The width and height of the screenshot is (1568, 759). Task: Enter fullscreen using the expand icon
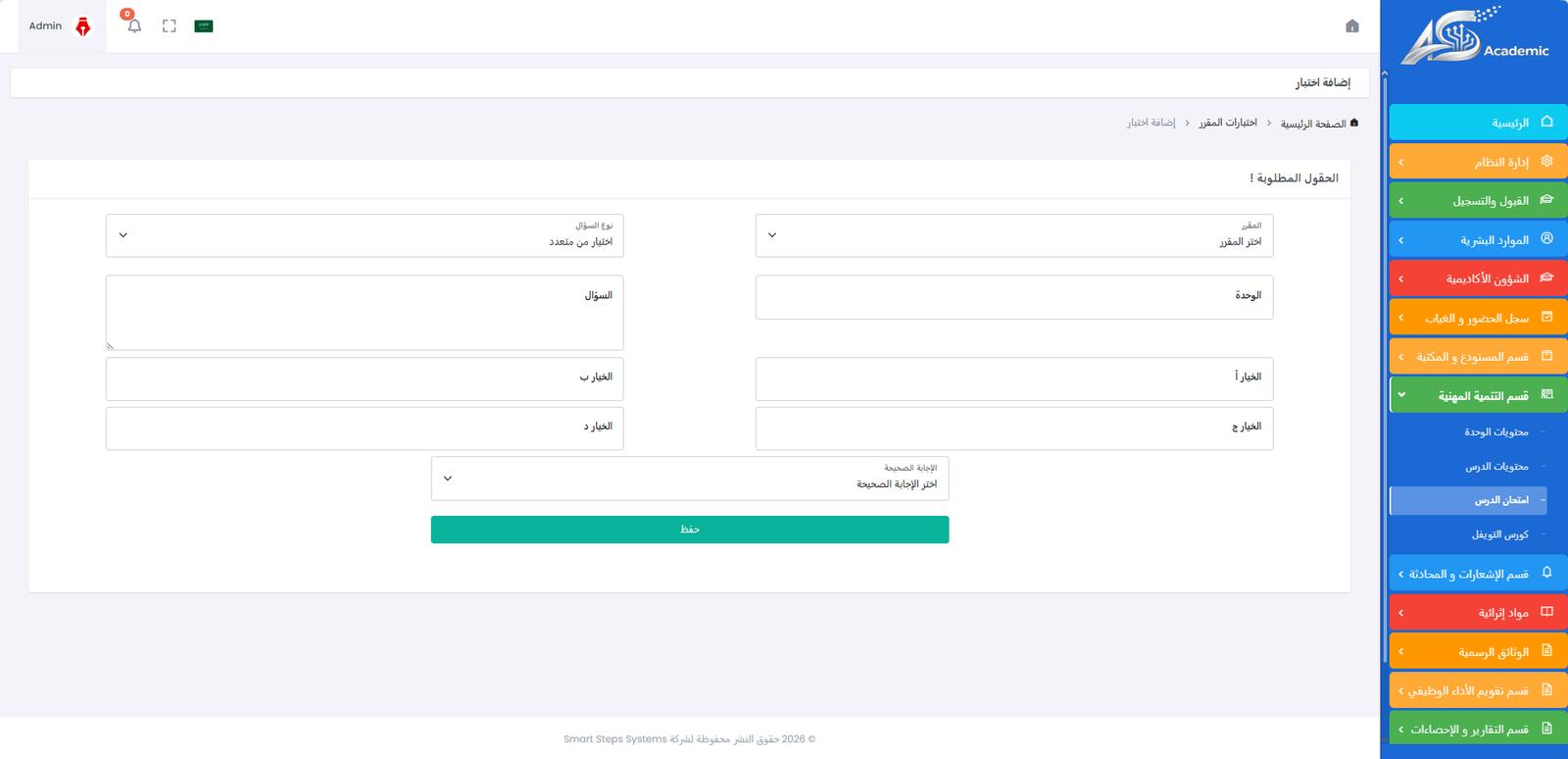168,26
